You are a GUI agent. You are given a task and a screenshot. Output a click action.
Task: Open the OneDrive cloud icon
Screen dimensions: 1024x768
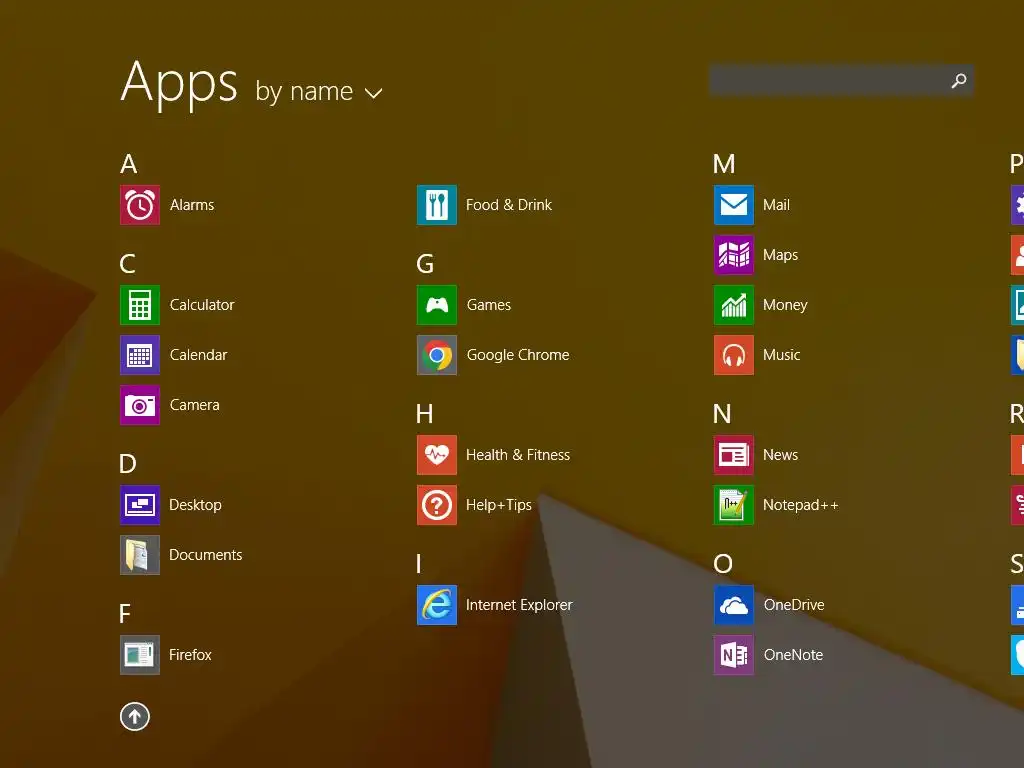[734, 605]
